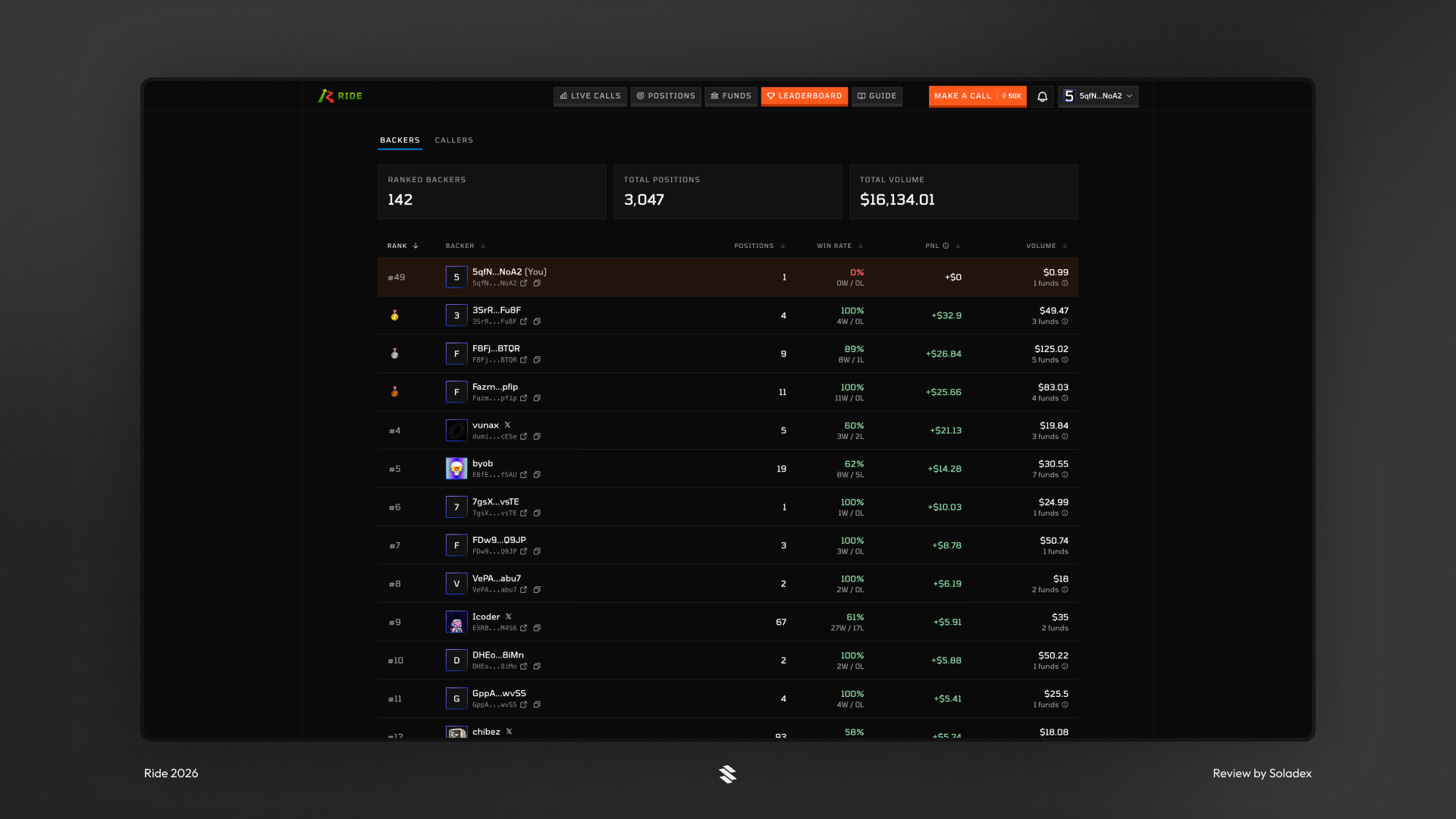Screen dimensions: 1456x819
Task: Click the 27W / 17L record
Action: 847,628
